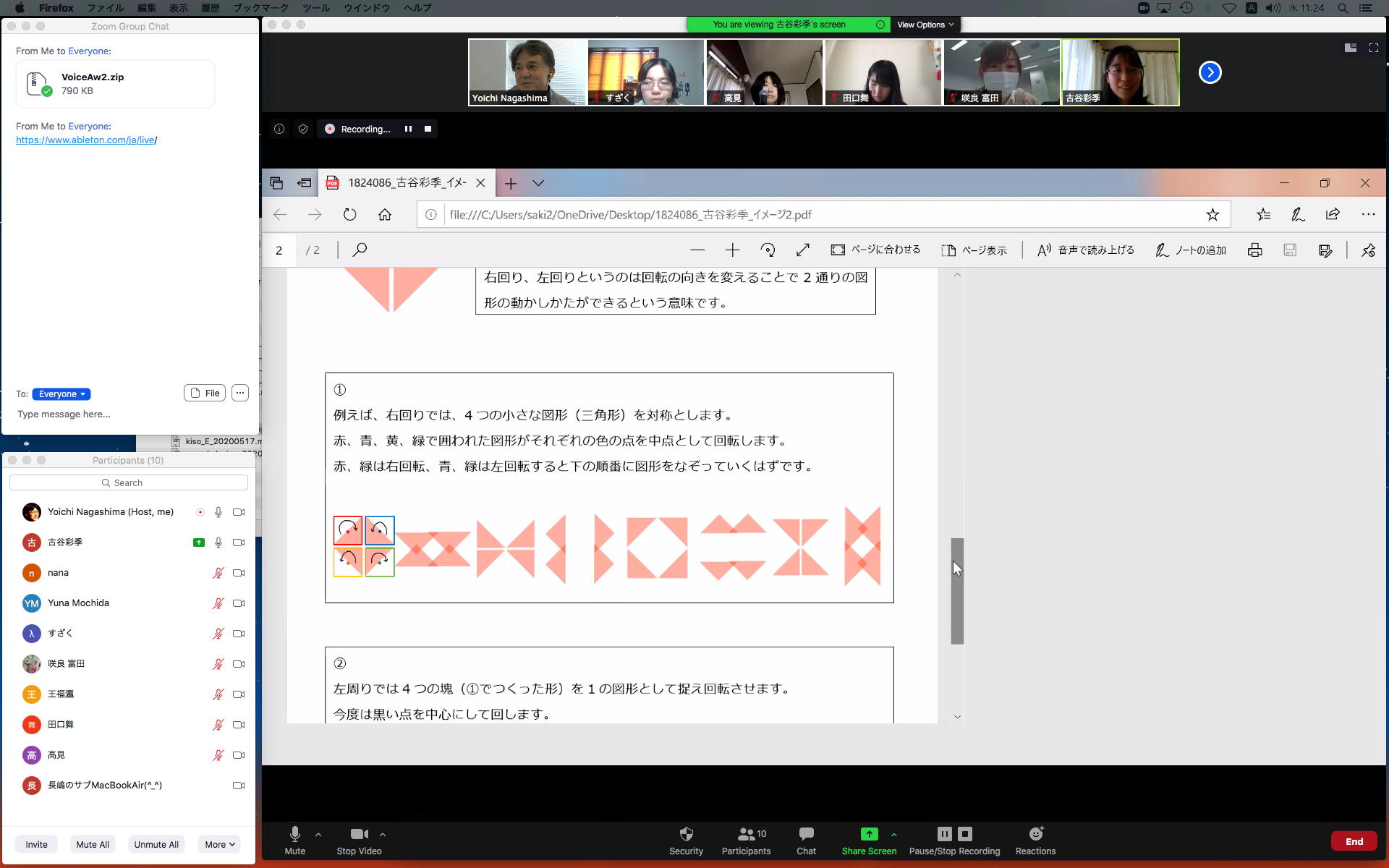Click the green Share Screen icon
The image size is (1389, 868).
[869, 834]
